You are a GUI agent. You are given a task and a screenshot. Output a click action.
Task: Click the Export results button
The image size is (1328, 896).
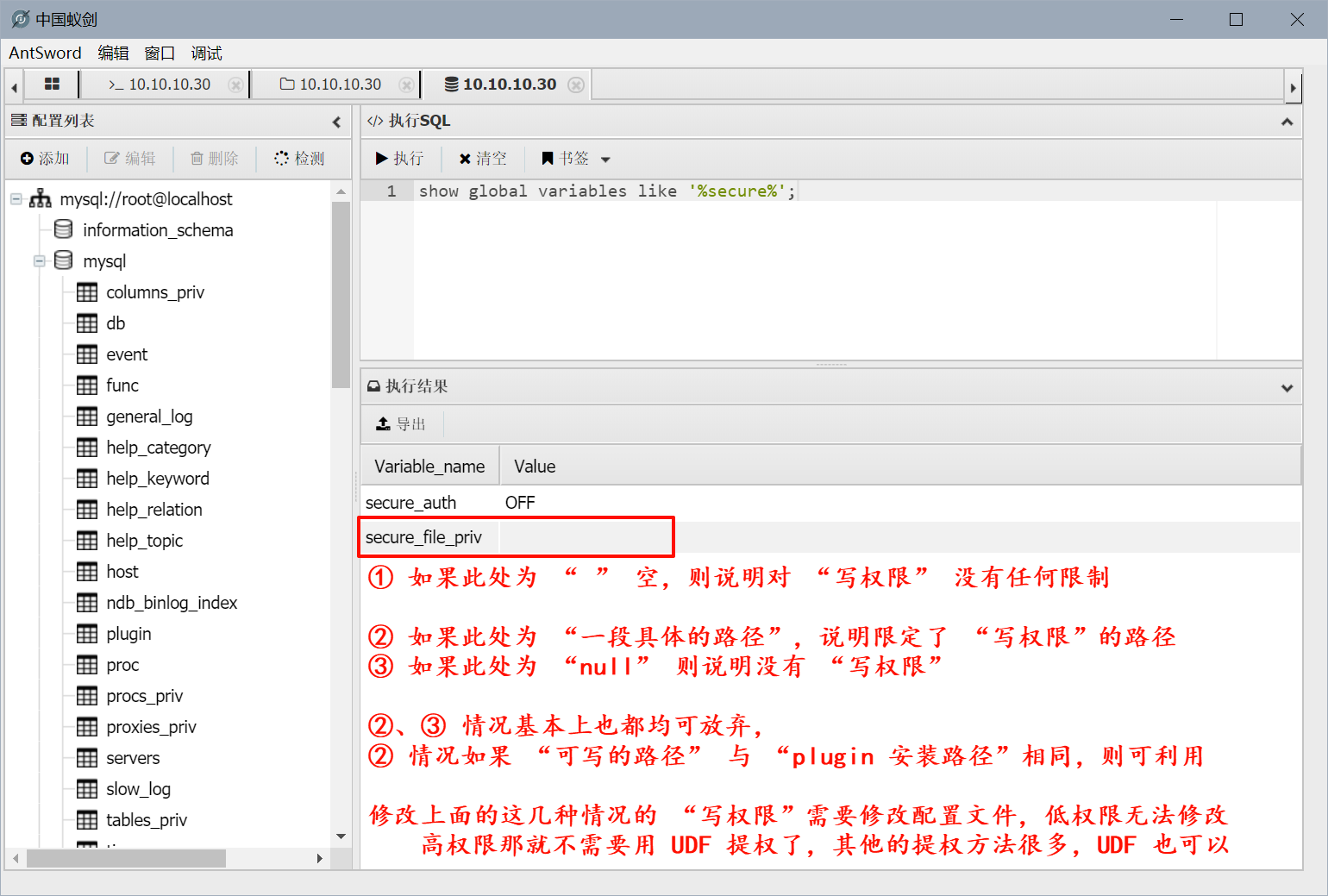point(402,424)
